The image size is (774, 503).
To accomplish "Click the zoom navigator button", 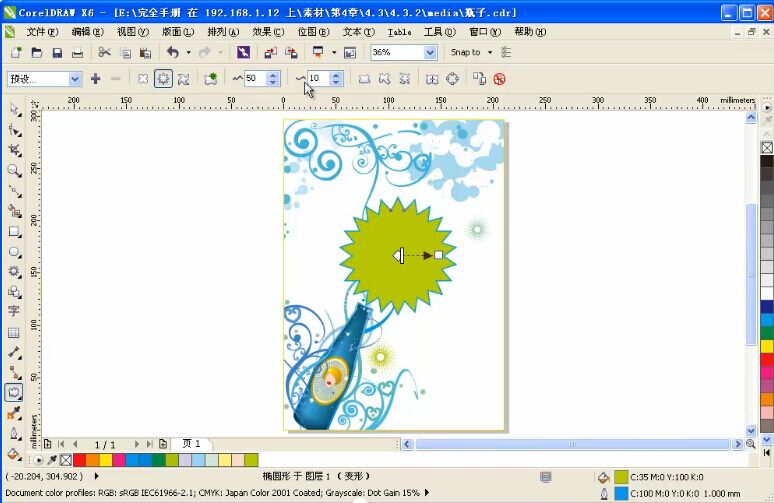I will pos(751,444).
